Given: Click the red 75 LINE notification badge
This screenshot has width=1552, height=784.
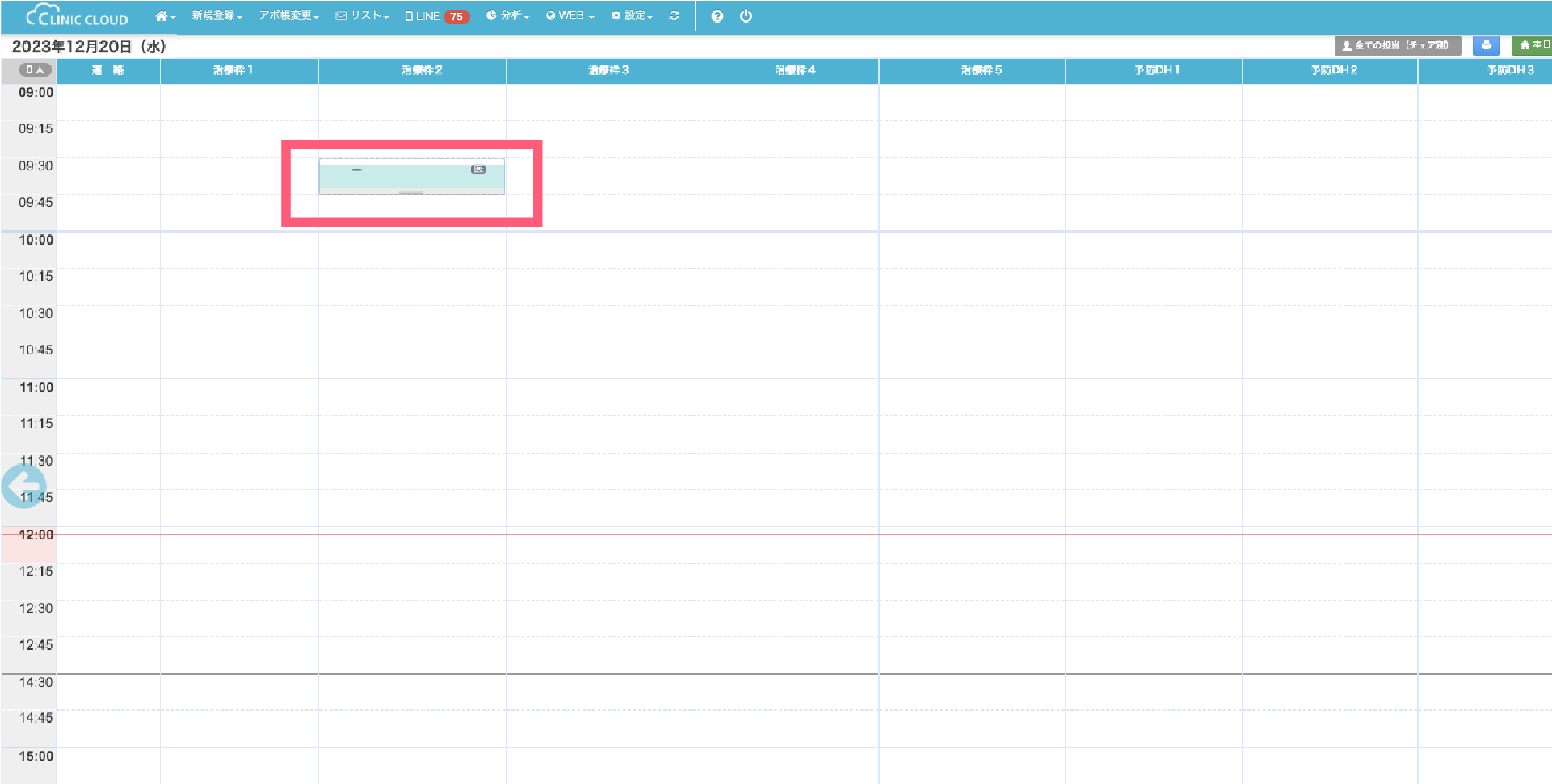Looking at the screenshot, I should [x=456, y=17].
